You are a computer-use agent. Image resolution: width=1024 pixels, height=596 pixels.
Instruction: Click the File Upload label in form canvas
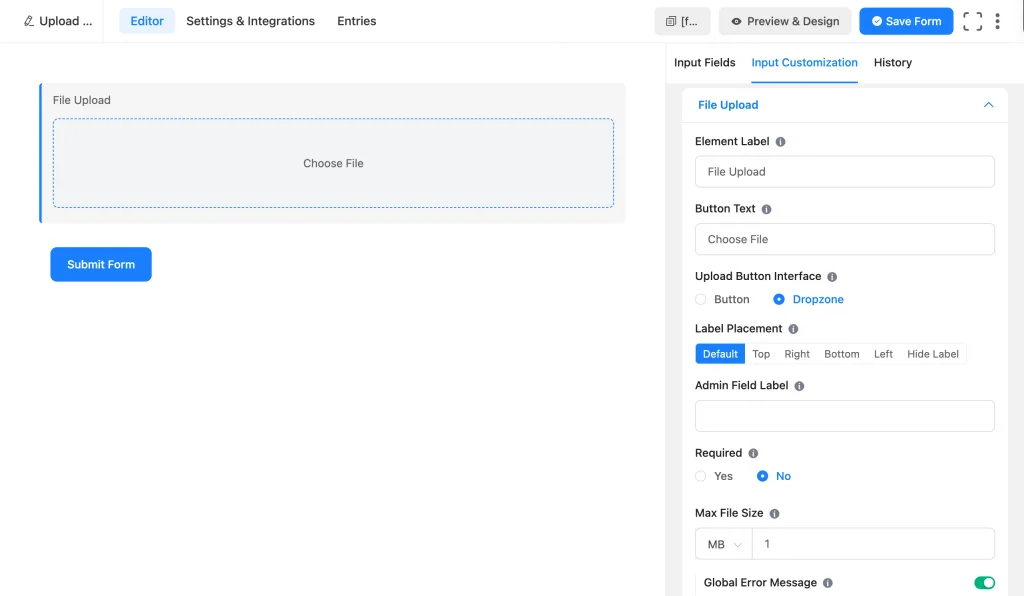click(x=82, y=100)
